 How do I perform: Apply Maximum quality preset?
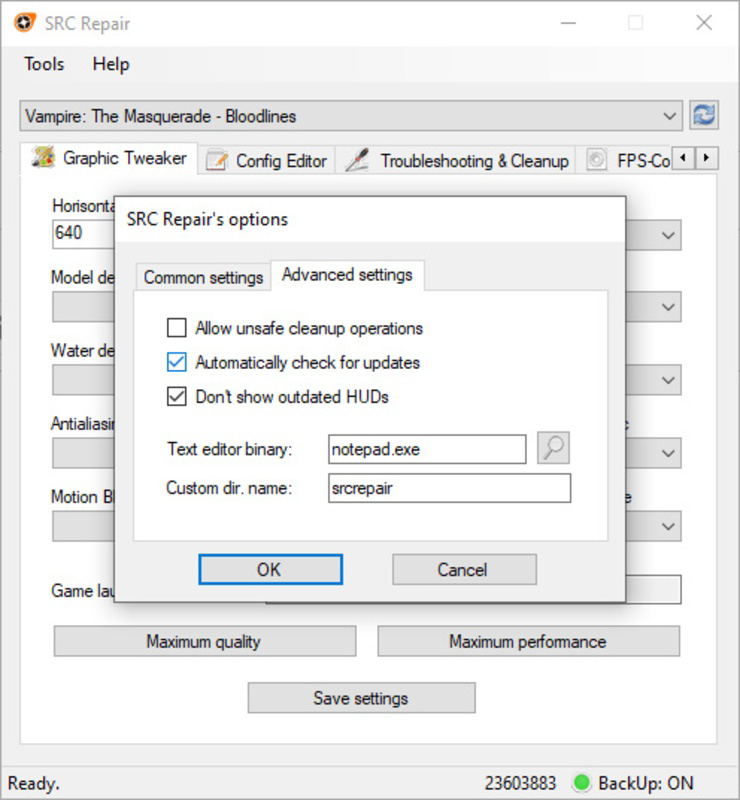tap(205, 641)
